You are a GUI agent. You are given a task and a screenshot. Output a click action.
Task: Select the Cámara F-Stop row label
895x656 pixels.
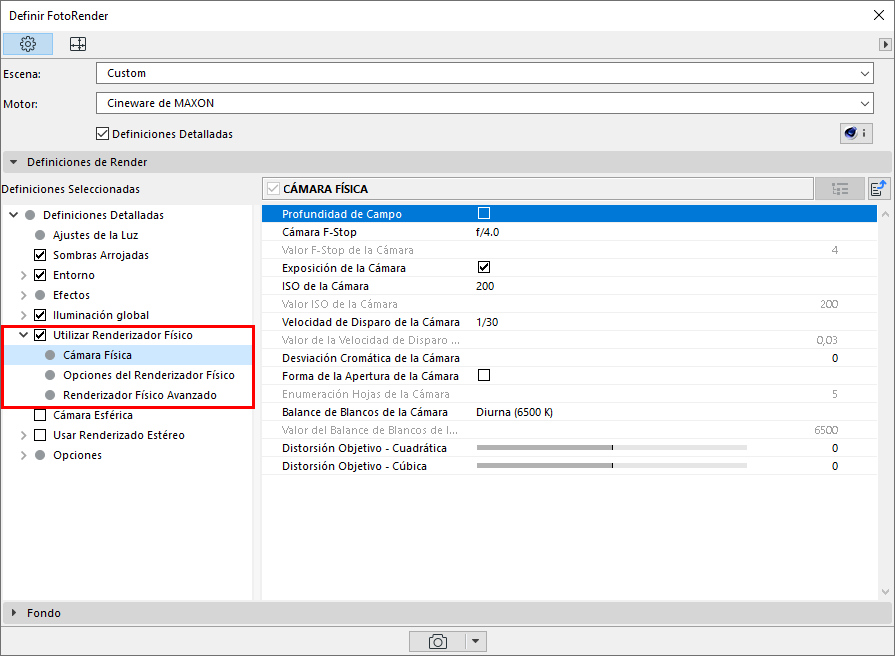(319, 232)
